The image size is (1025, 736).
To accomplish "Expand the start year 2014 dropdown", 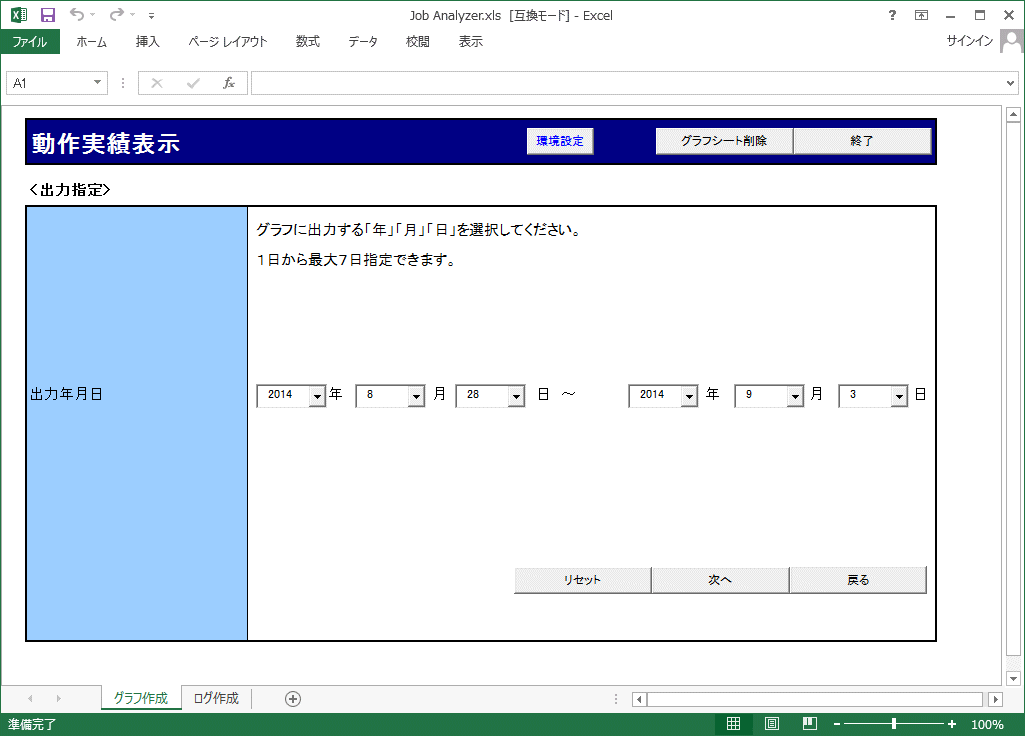I will click(317, 396).
